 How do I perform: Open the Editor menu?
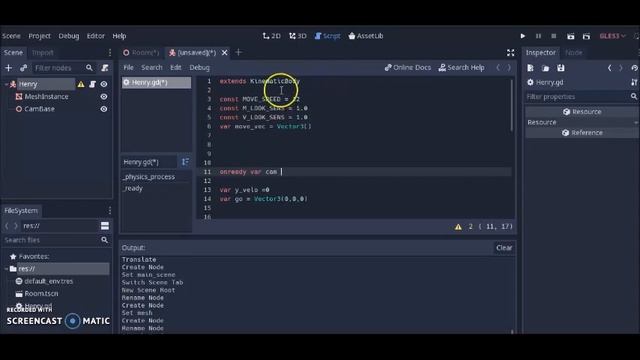(96, 36)
